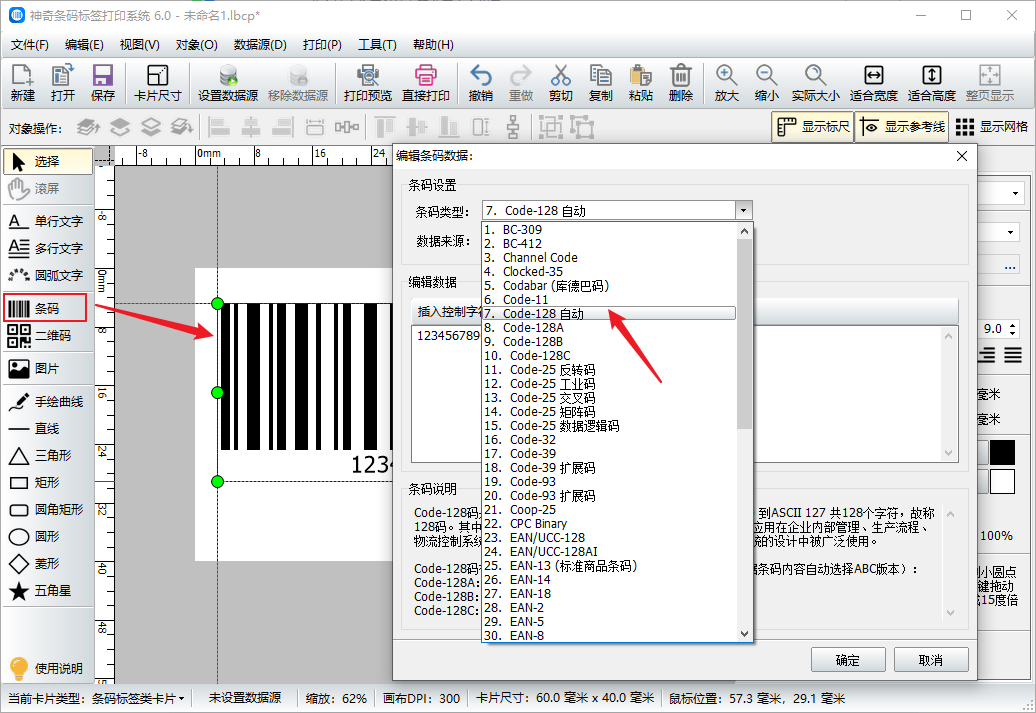
Task: Click the 确定 confirm button
Action: 848,659
